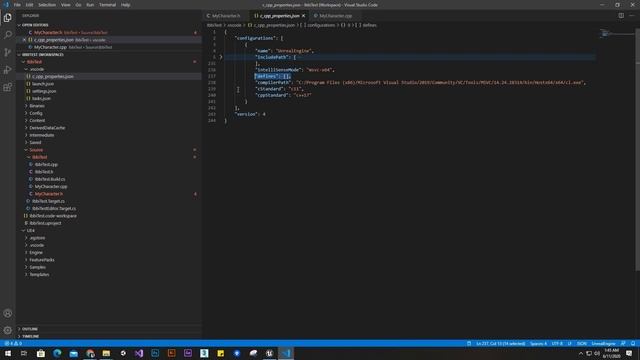The height and width of the screenshot is (360, 640).
Task: Click the VS Code taskbar icon
Action: pos(286,353)
